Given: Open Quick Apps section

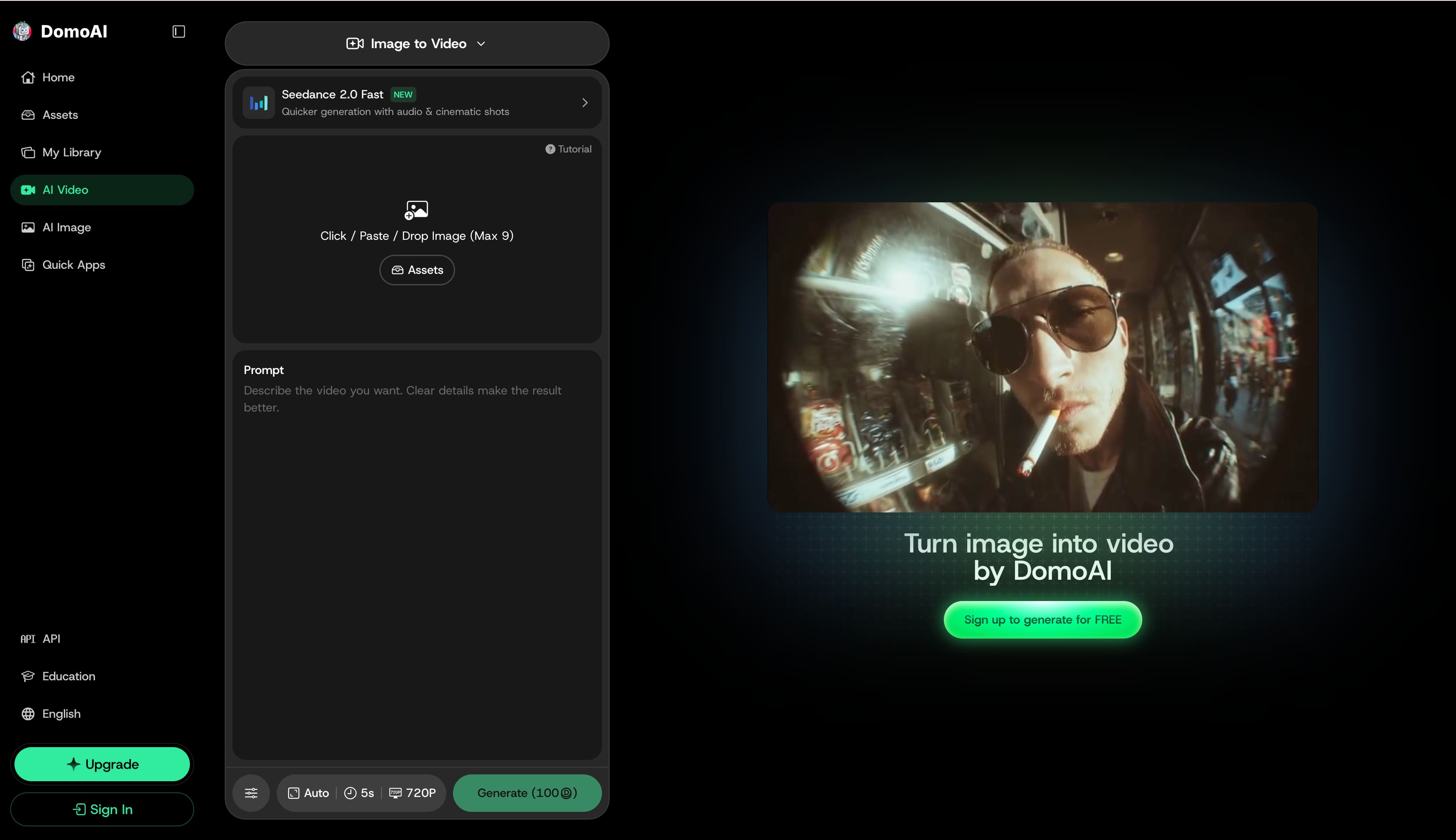Looking at the screenshot, I should 102,265.
